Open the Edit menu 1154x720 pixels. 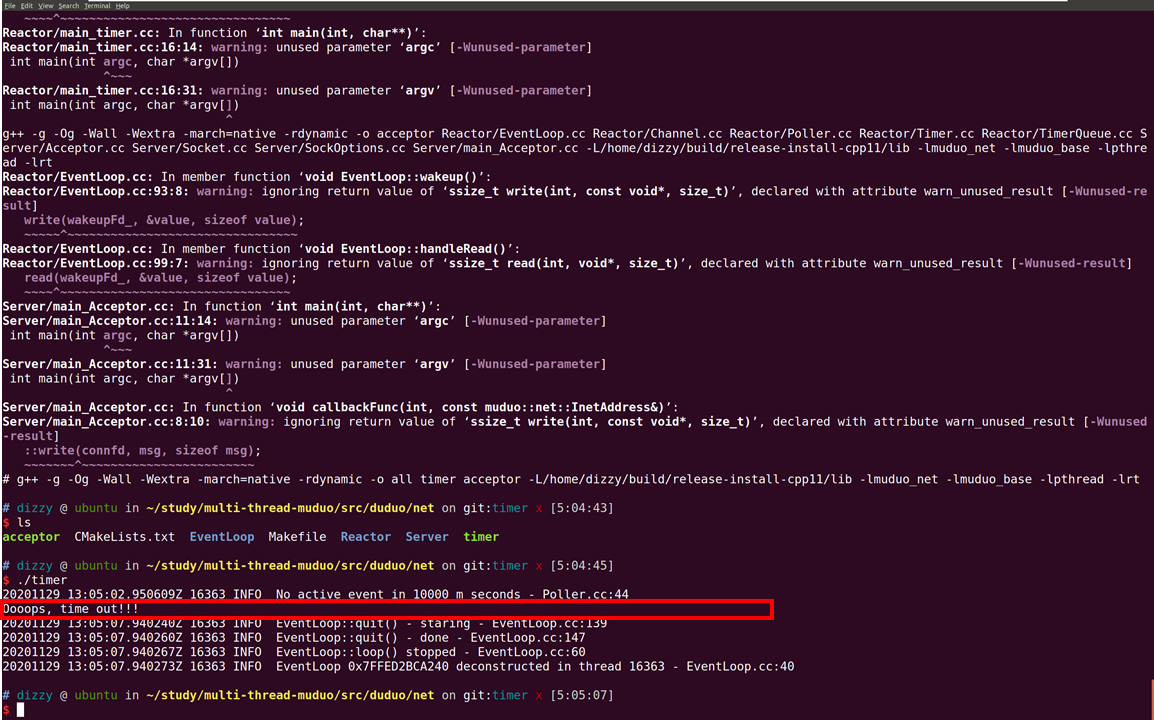point(27,5)
